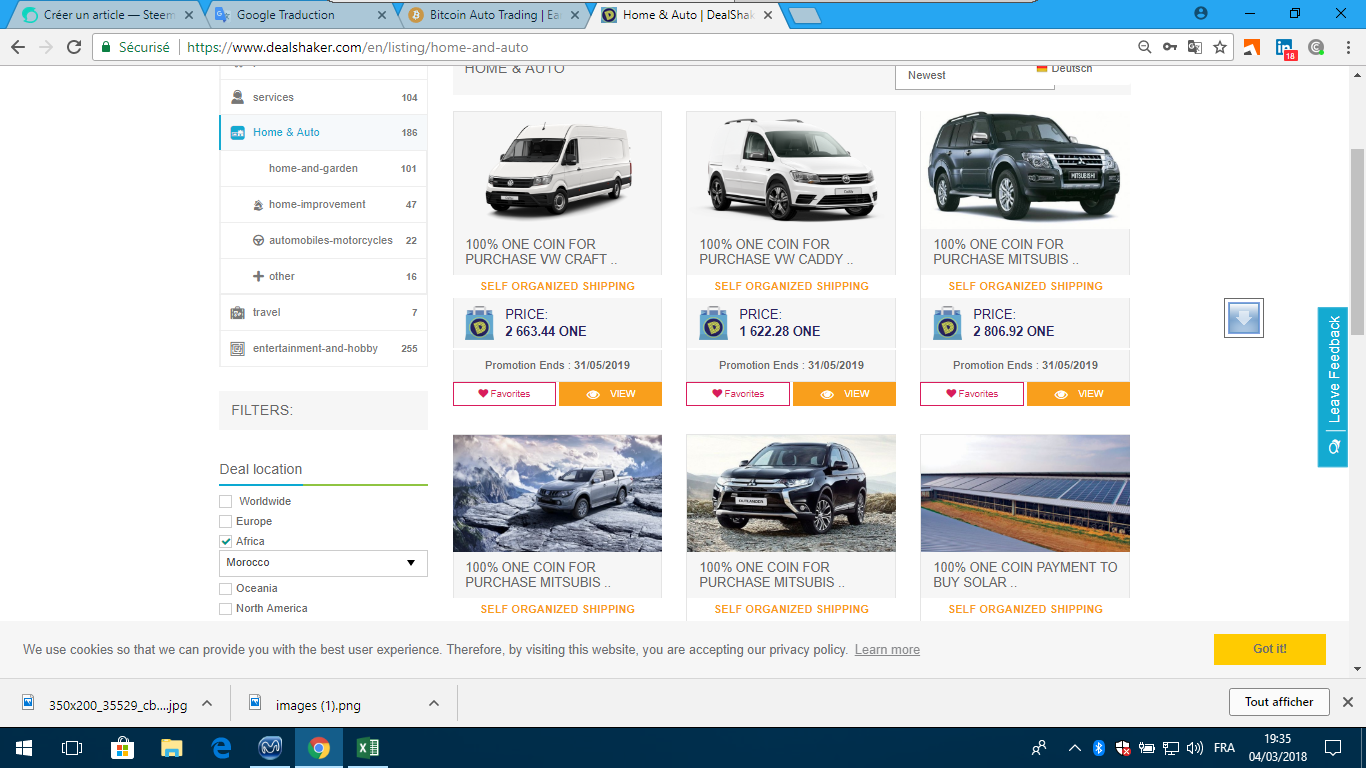Viewport: 1366px width, 768px height.
Task: Click the Windows Defender shield tray icon
Action: click(1122, 747)
